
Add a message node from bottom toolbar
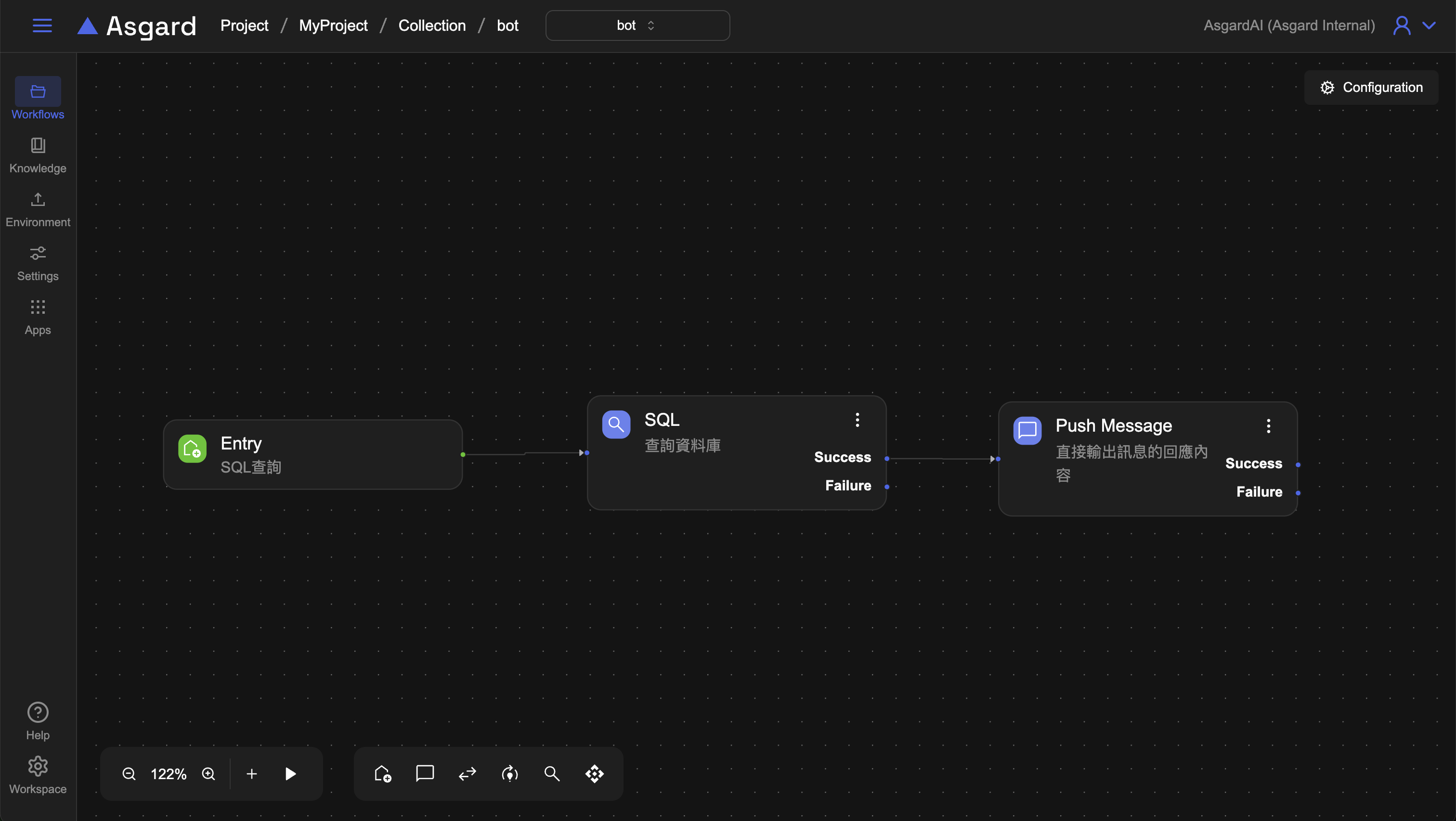pos(425,773)
